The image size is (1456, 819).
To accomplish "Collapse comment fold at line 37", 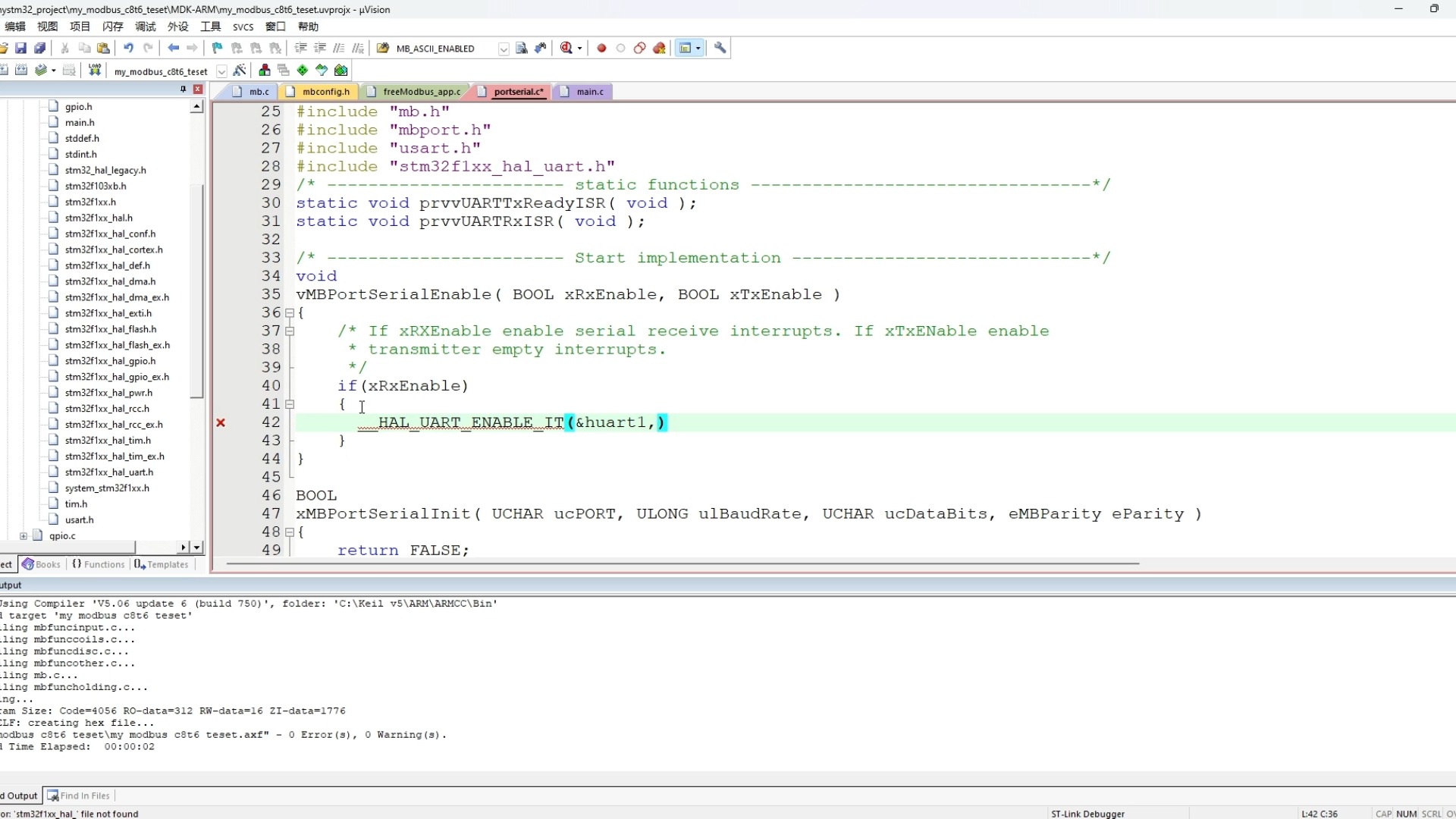I will click(290, 331).
